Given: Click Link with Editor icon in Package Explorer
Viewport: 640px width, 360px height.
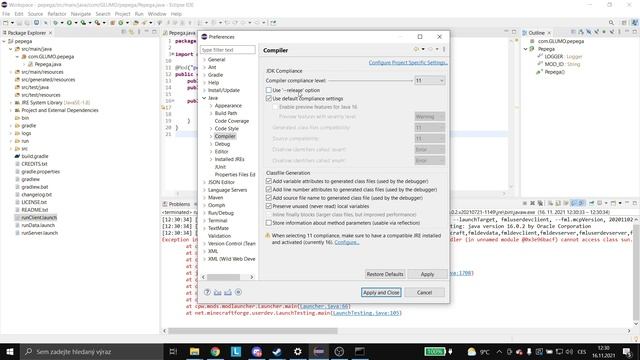Looking at the screenshot, I should point(131,32).
